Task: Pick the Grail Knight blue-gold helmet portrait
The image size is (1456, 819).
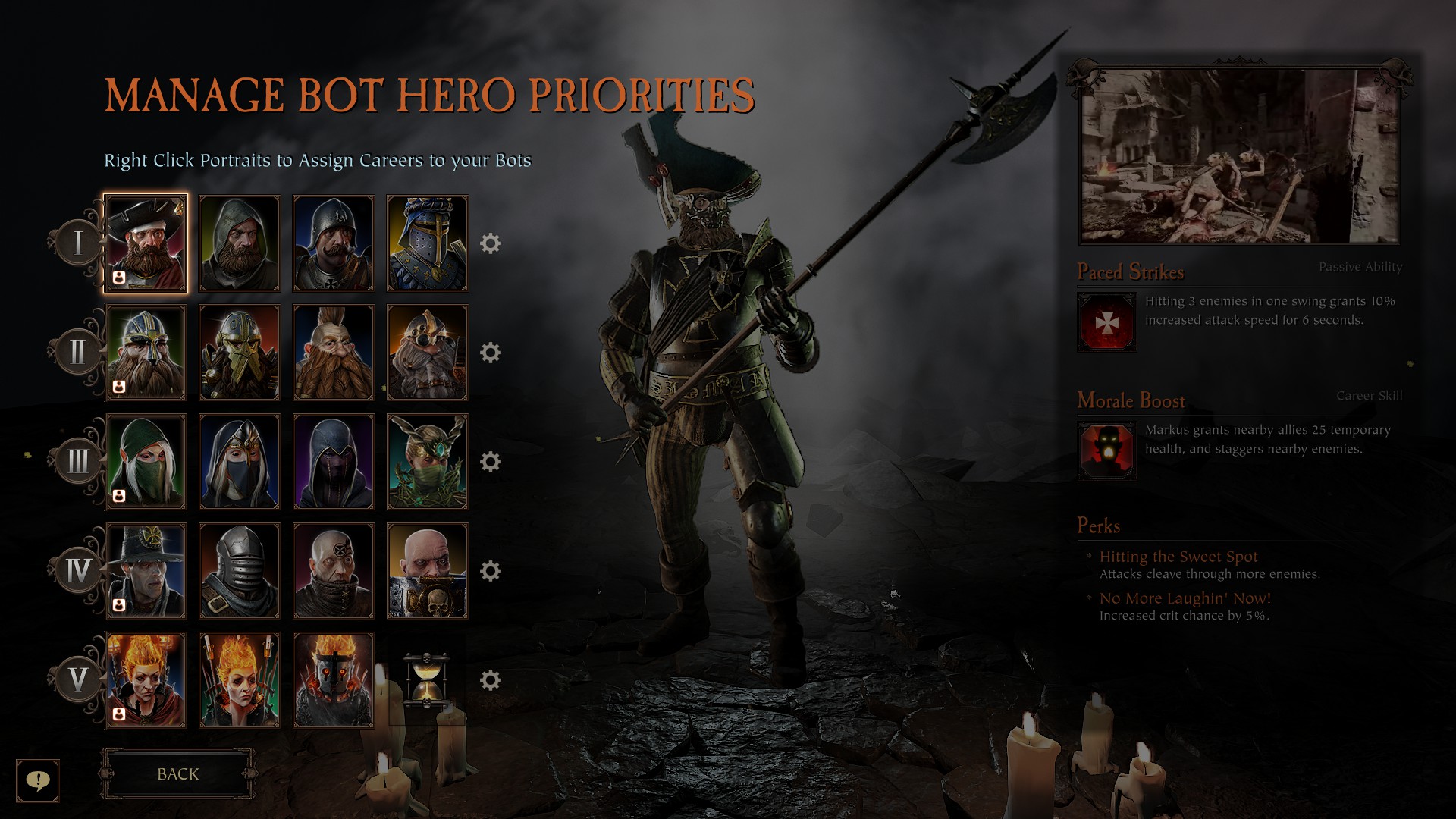Action: point(428,243)
